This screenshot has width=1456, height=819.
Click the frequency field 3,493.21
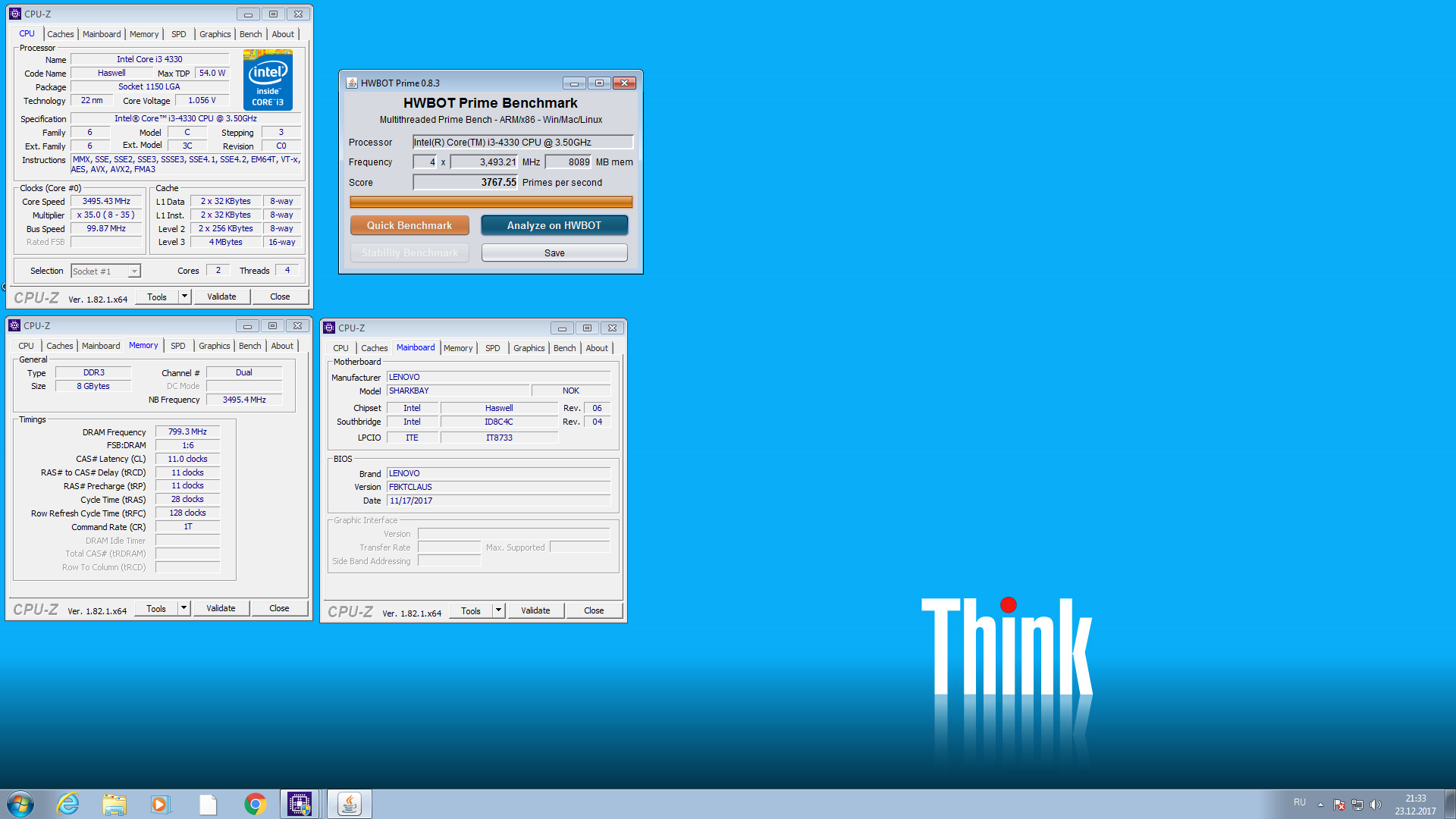[485, 162]
